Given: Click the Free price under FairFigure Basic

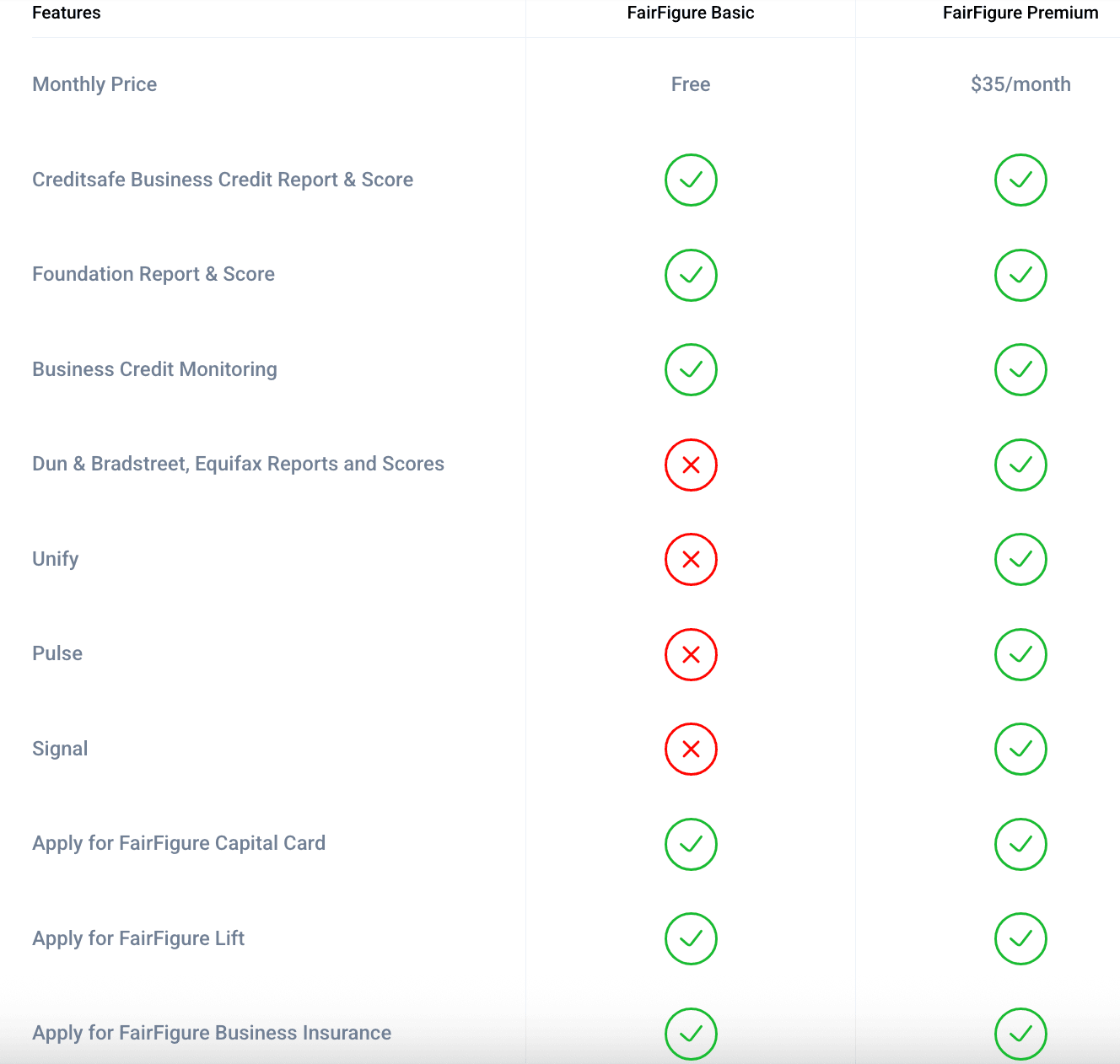Looking at the screenshot, I should pos(691,84).
